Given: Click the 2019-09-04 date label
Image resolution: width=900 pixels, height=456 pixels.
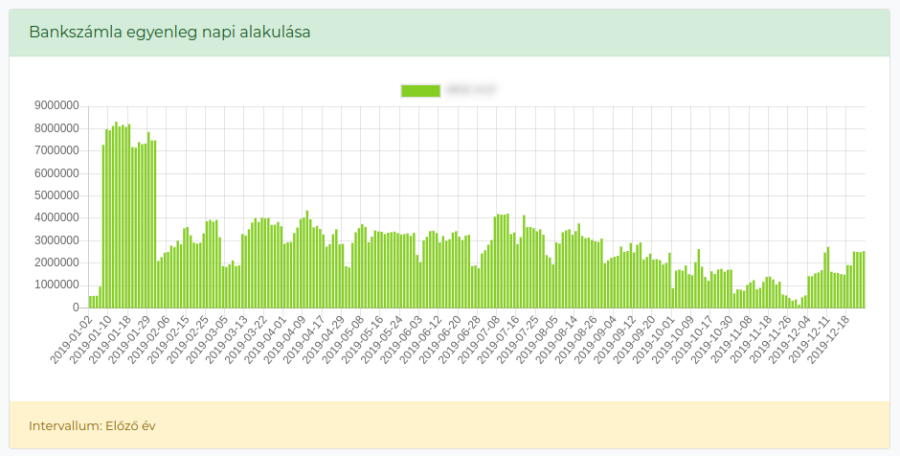Looking at the screenshot, I should (x=595, y=339).
